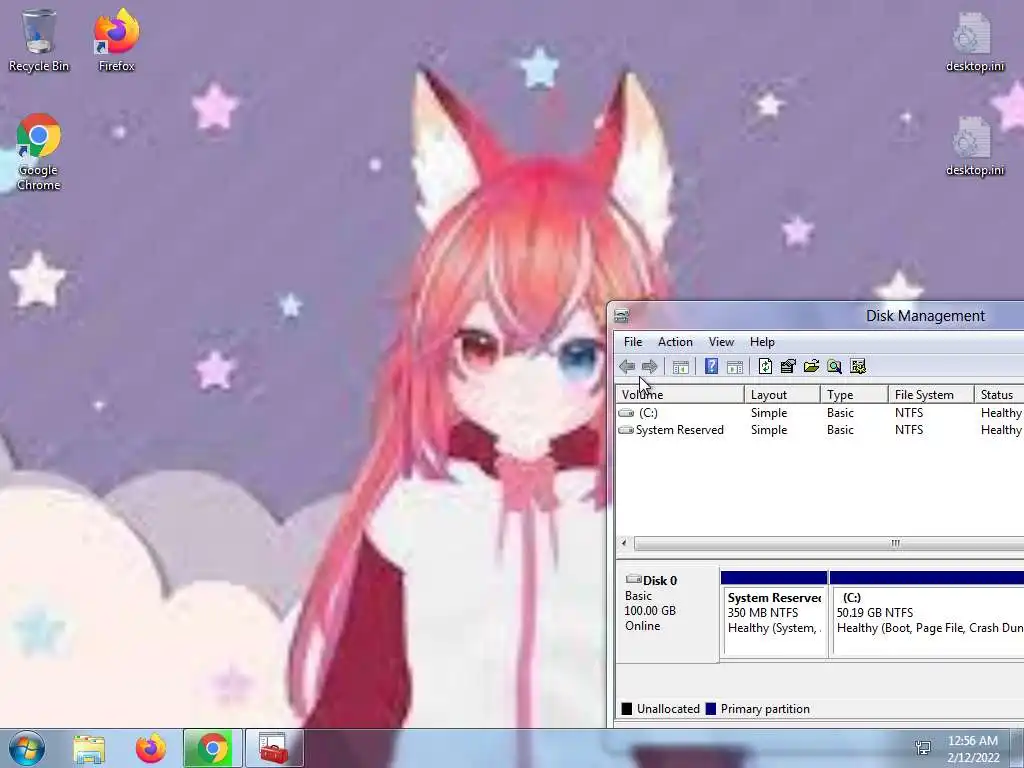Screen dimensions: 1024x768
Task: Open Windows Explorer from the taskbar
Action: click(89, 748)
